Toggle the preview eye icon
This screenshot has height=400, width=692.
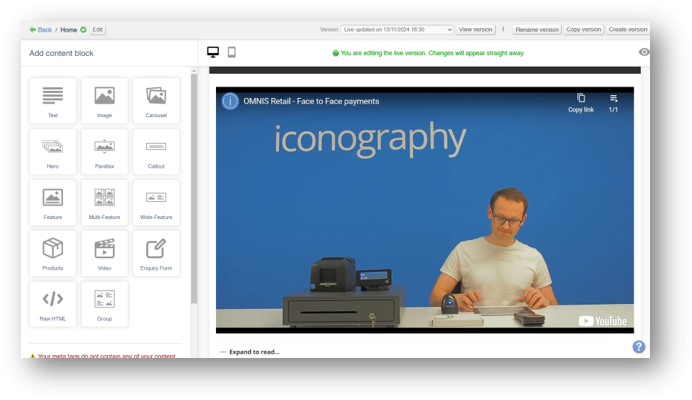644,52
